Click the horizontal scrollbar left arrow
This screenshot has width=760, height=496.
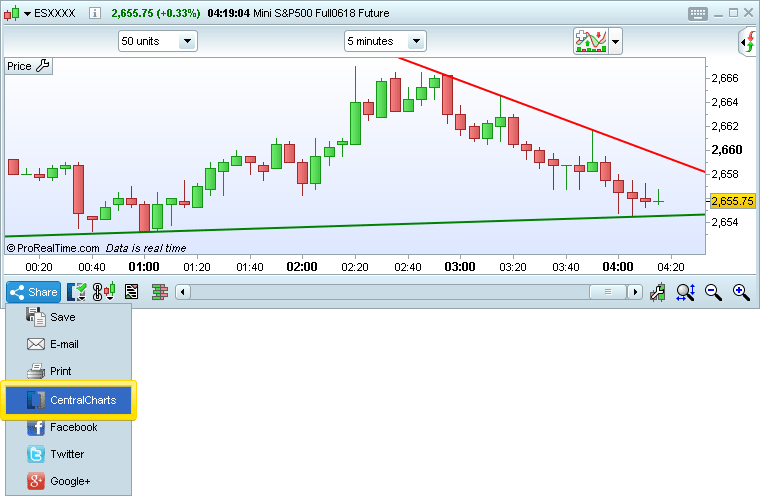[182, 292]
